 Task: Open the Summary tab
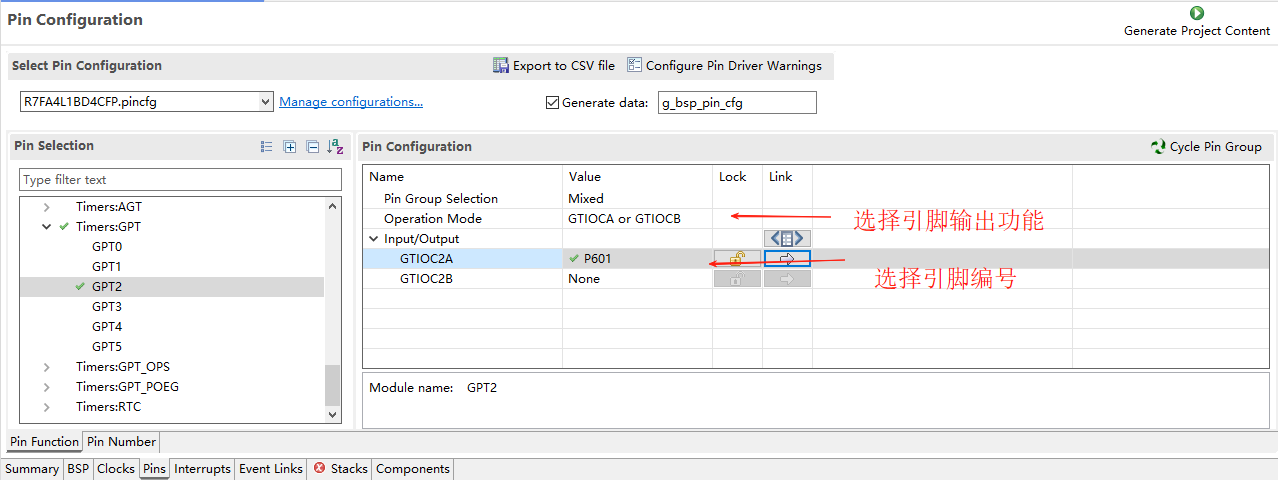point(32,469)
